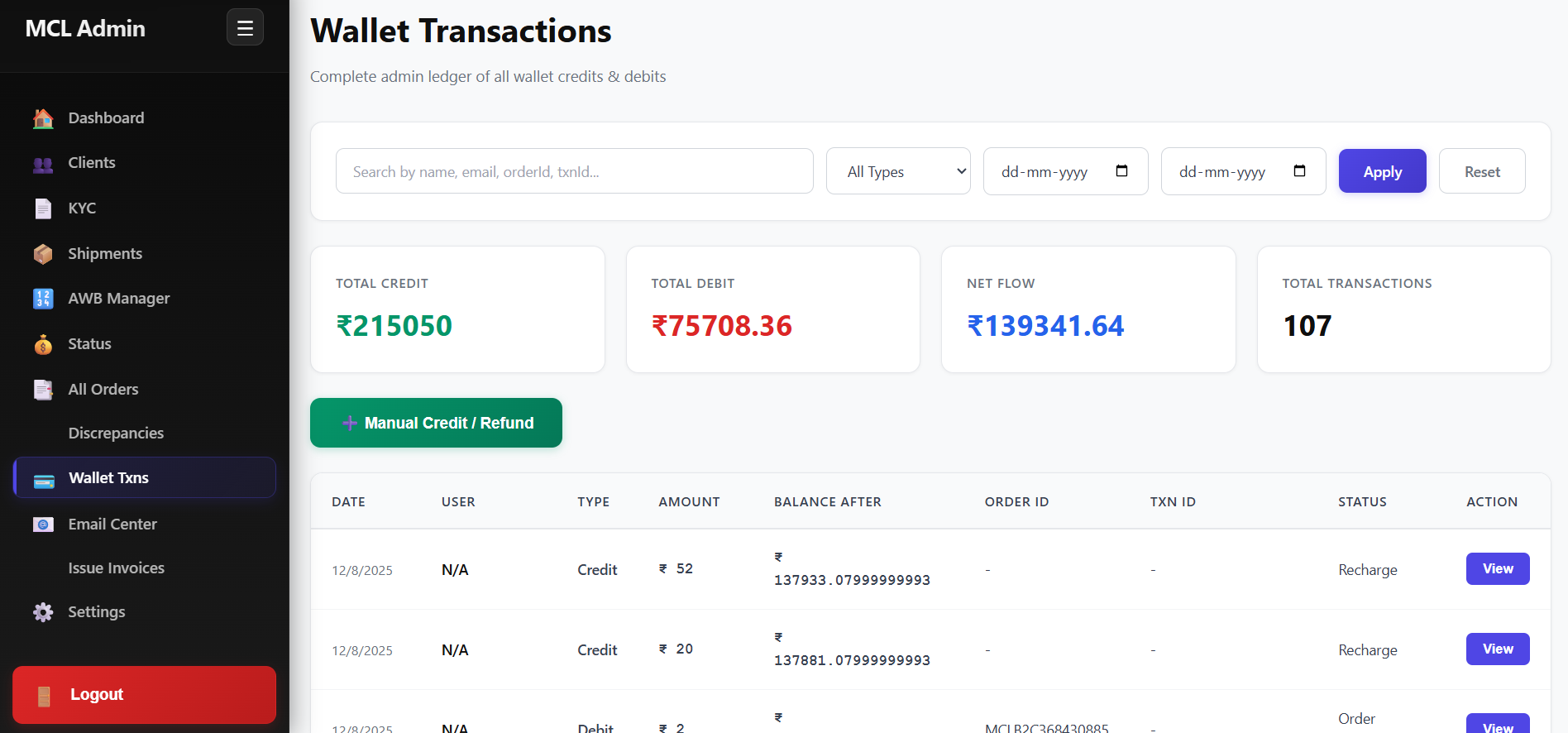Open the first date picker calendar
The height and width of the screenshot is (733, 1568).
tap(1121, 170)
